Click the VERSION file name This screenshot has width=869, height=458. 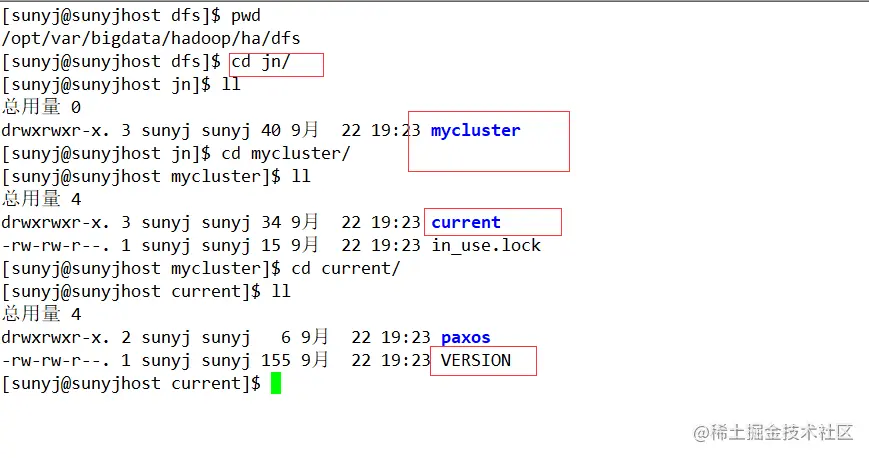[x=476, y=360]
